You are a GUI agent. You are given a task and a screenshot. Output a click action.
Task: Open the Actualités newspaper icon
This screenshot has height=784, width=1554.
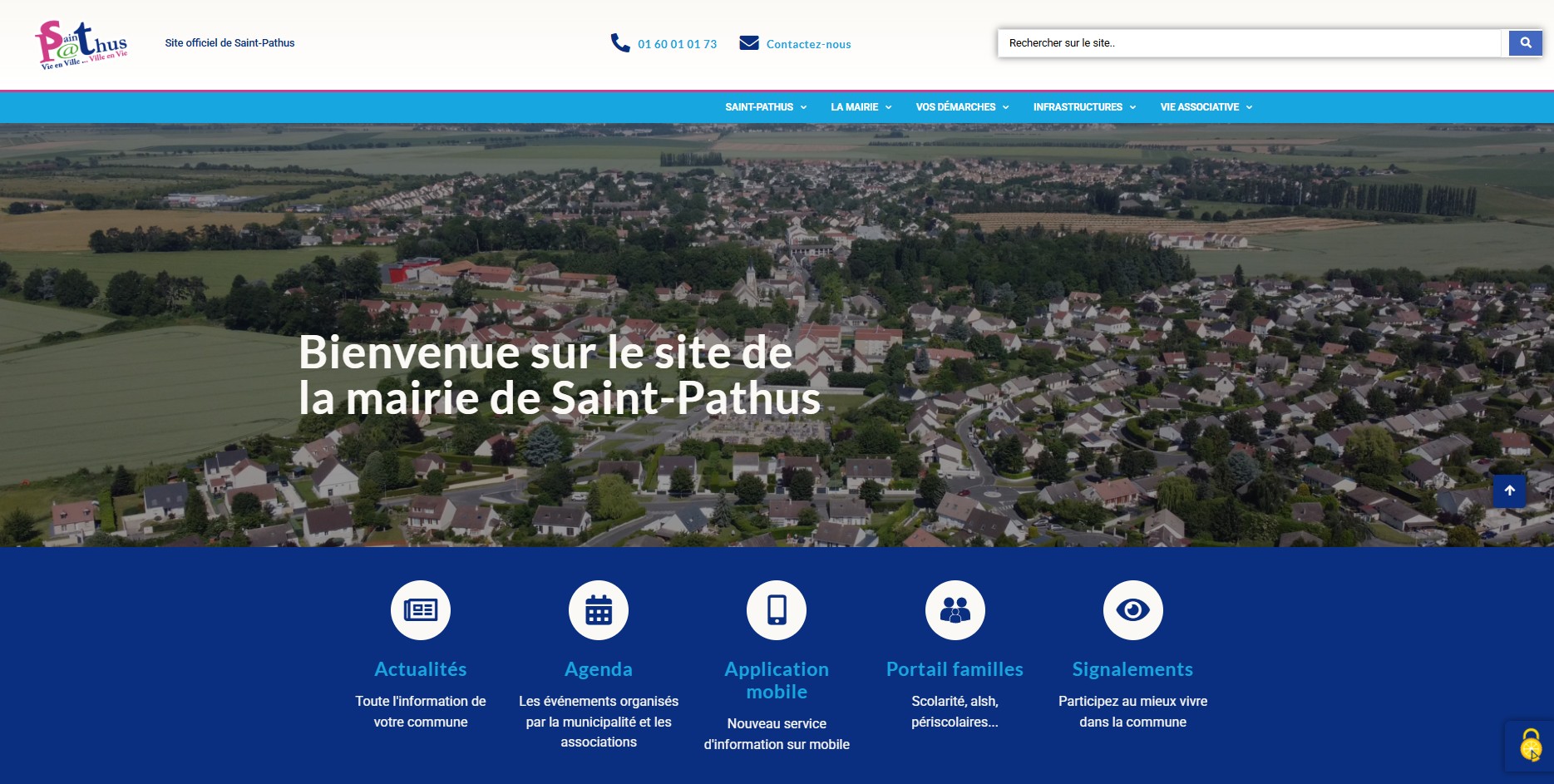click(421, 610)
